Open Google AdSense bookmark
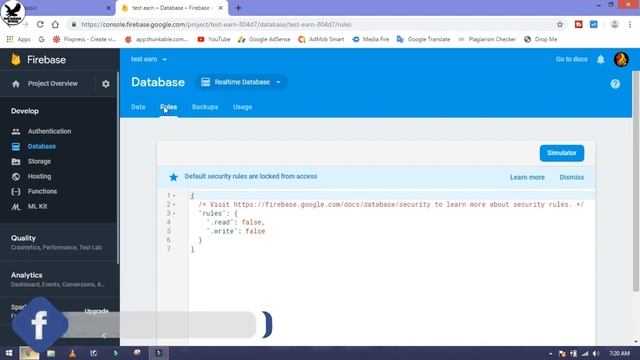Screen dimensions: 640x360 tap(264, 39)
